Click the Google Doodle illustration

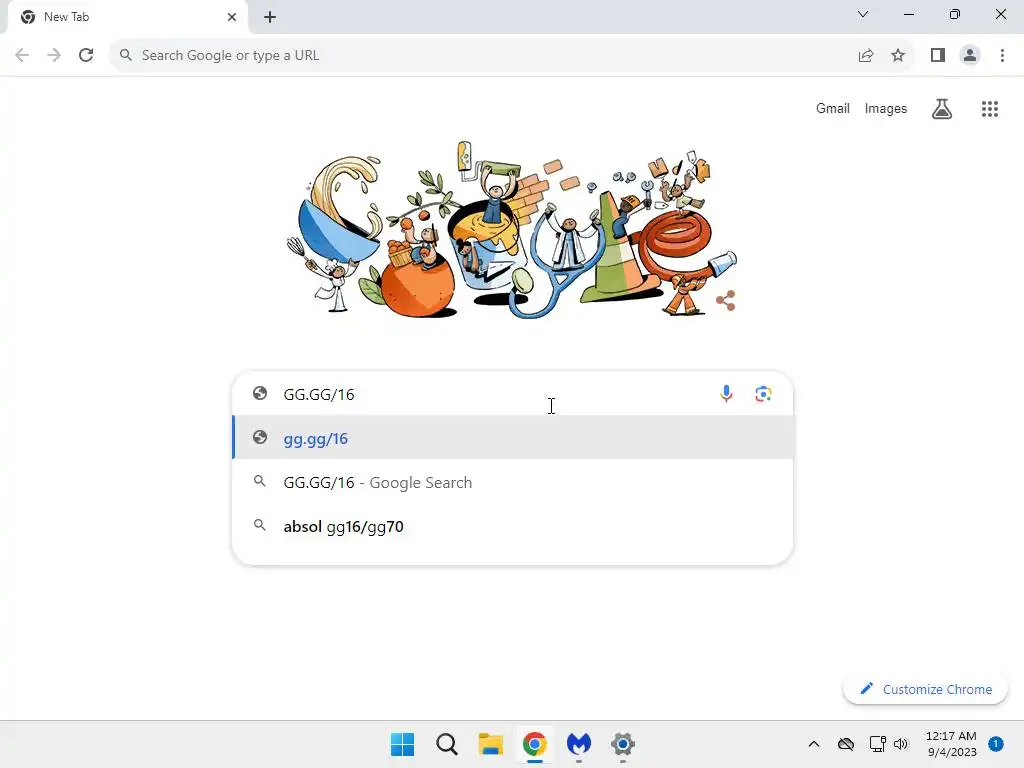pos(512,230)
